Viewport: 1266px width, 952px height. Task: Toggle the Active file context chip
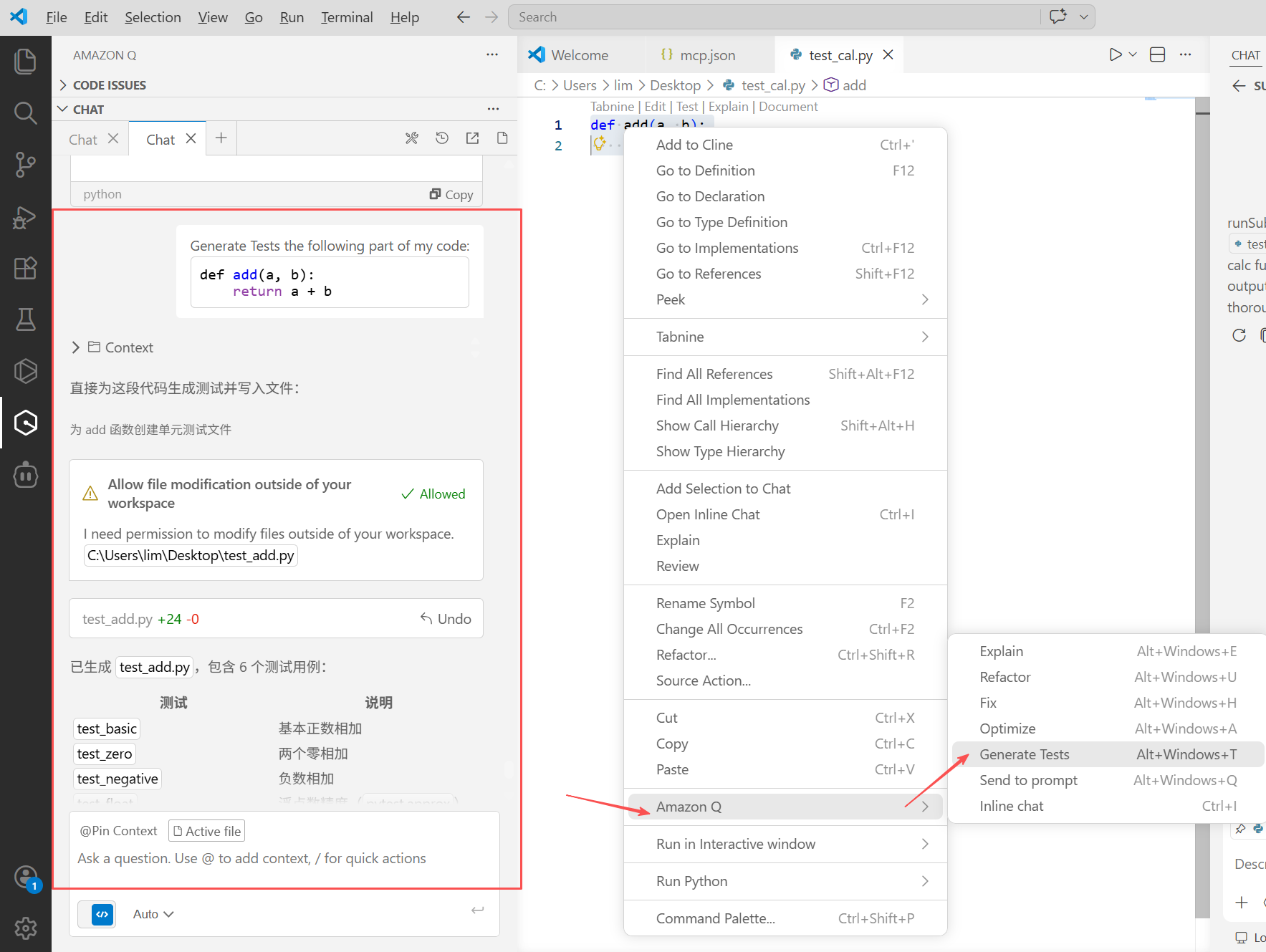pyautogui.click(x=207, y=831)
